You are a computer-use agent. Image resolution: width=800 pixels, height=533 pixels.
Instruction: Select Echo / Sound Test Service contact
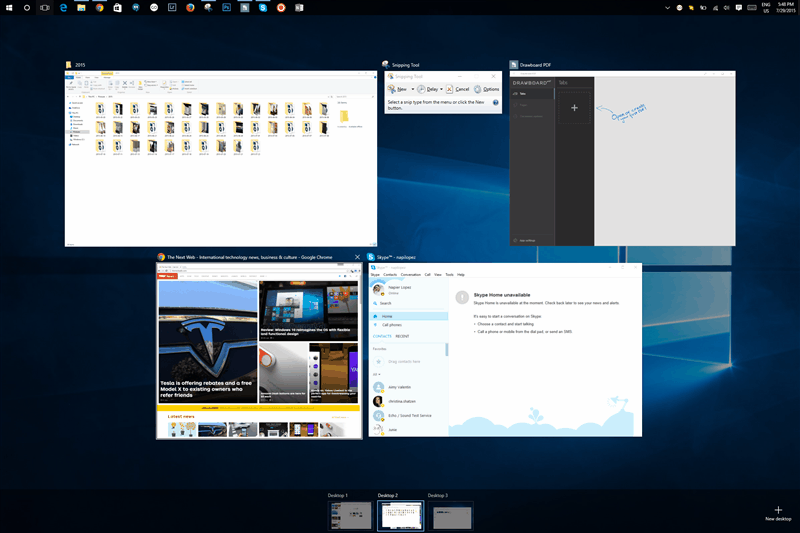click(x=408, y=416)
